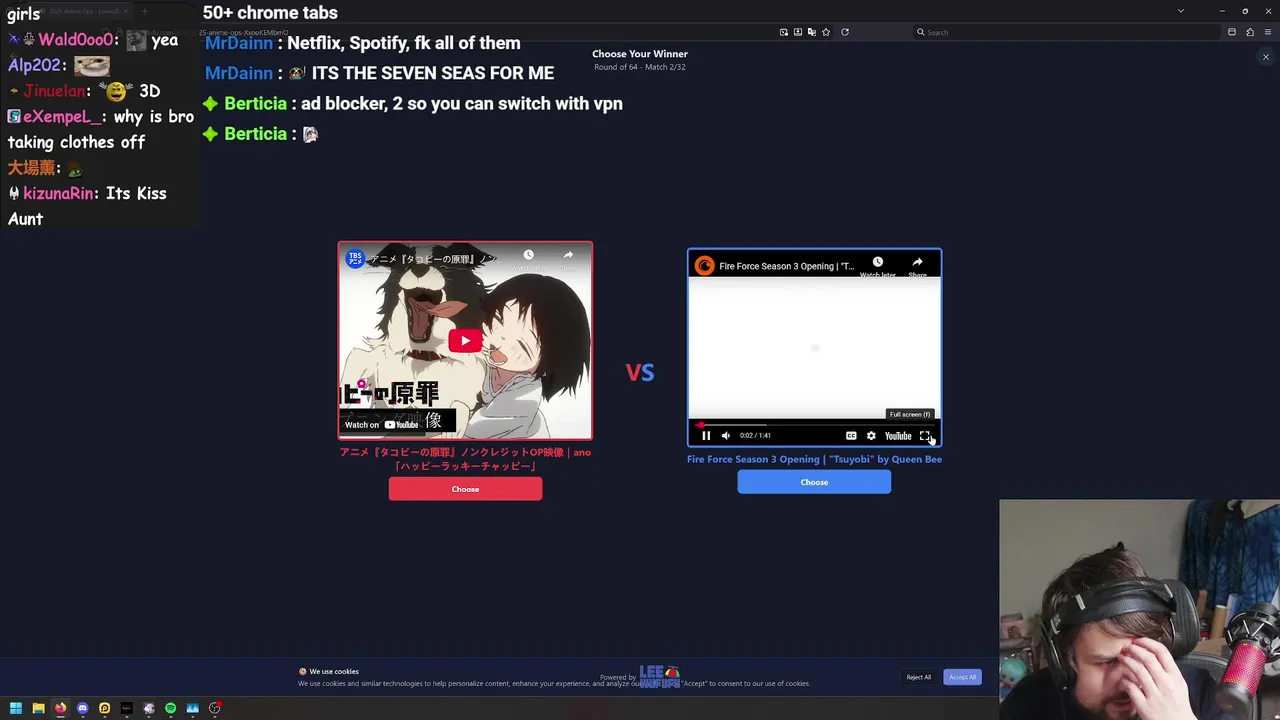Image resolution: width=1280 pixels, height=720 pixels.
Task: Open Fire Force video settings gear
Action: (x=871, y=436)
